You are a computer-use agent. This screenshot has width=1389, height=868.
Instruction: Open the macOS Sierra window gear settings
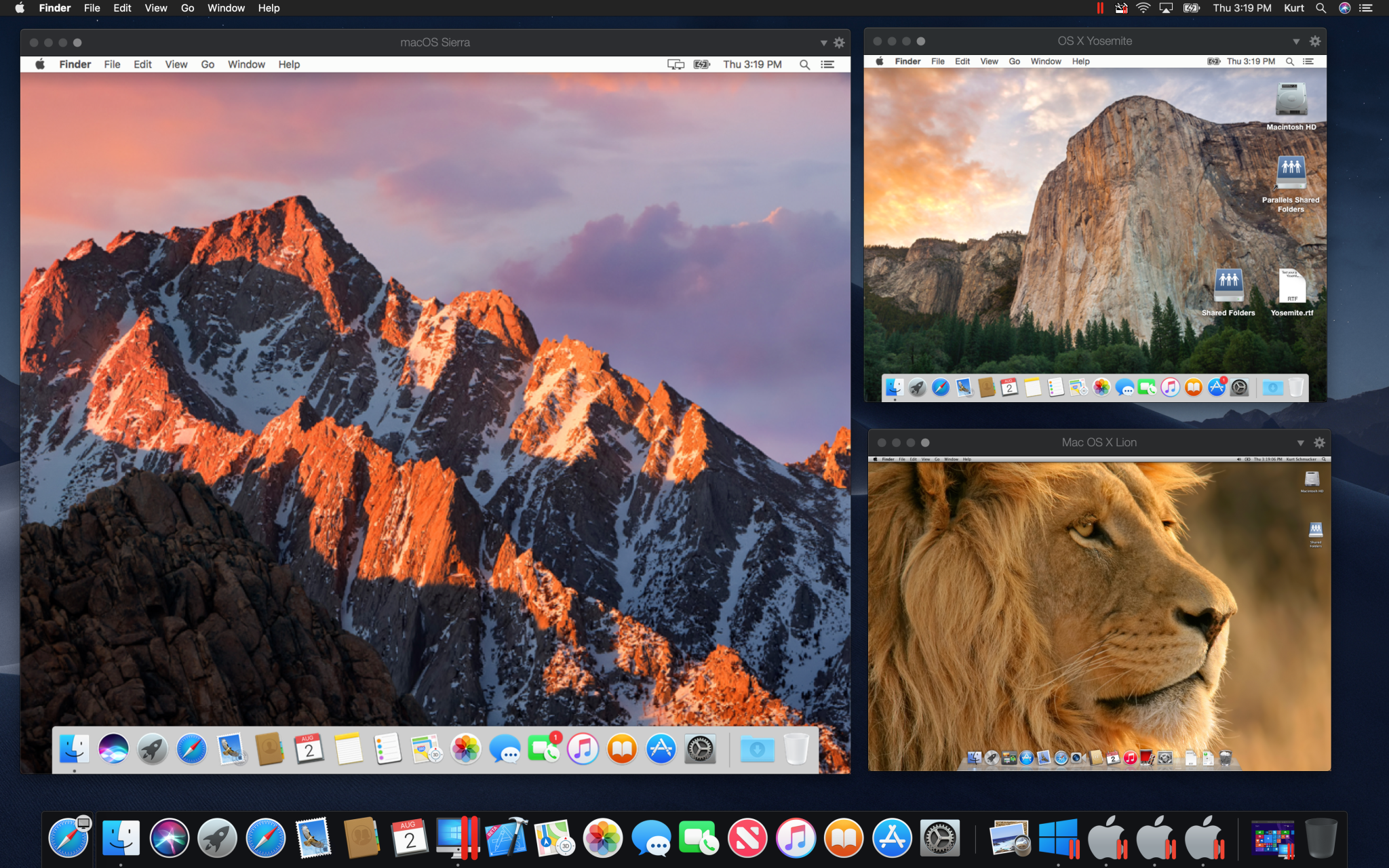839,43
